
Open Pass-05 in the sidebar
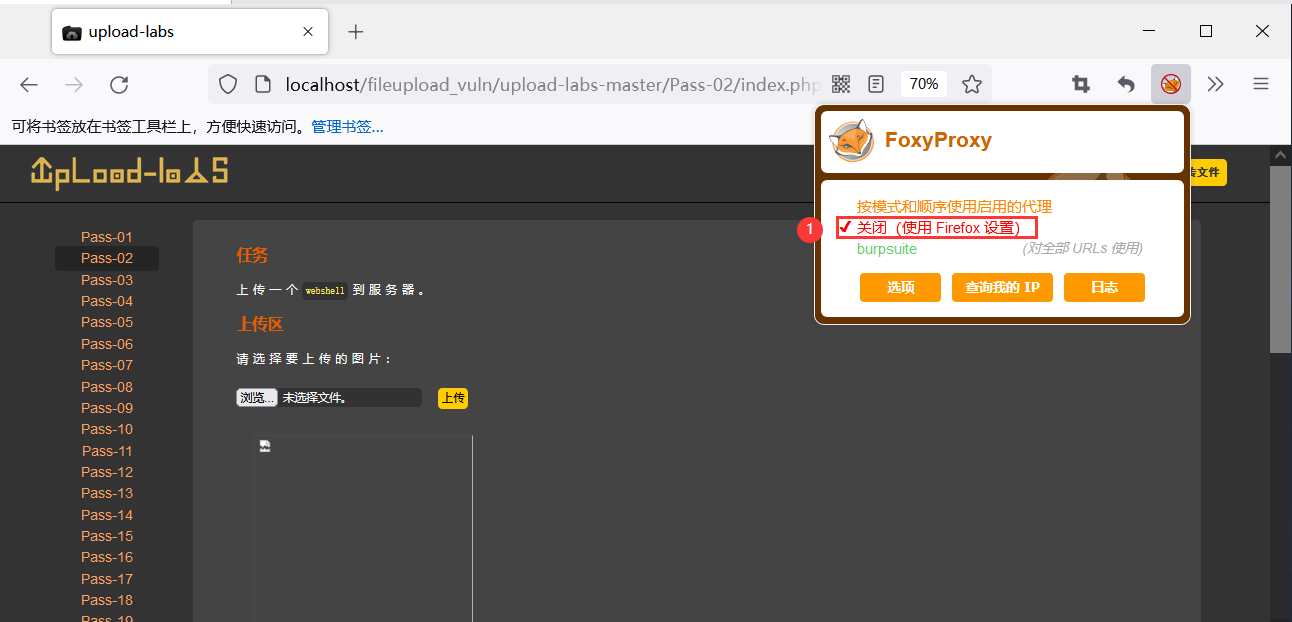107,322
